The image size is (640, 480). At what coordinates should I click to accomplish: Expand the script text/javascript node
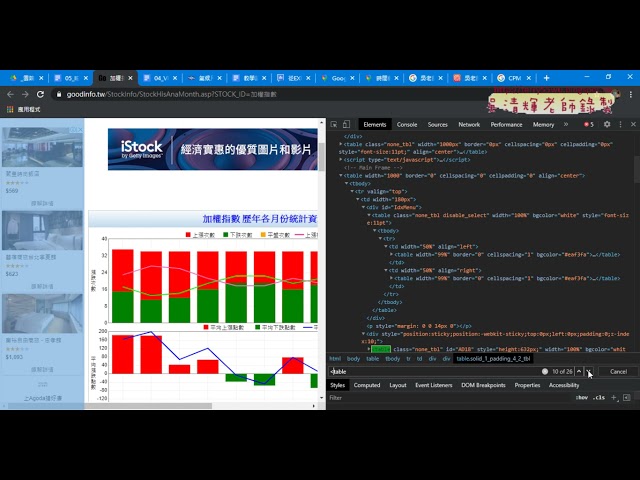(341, 160)
